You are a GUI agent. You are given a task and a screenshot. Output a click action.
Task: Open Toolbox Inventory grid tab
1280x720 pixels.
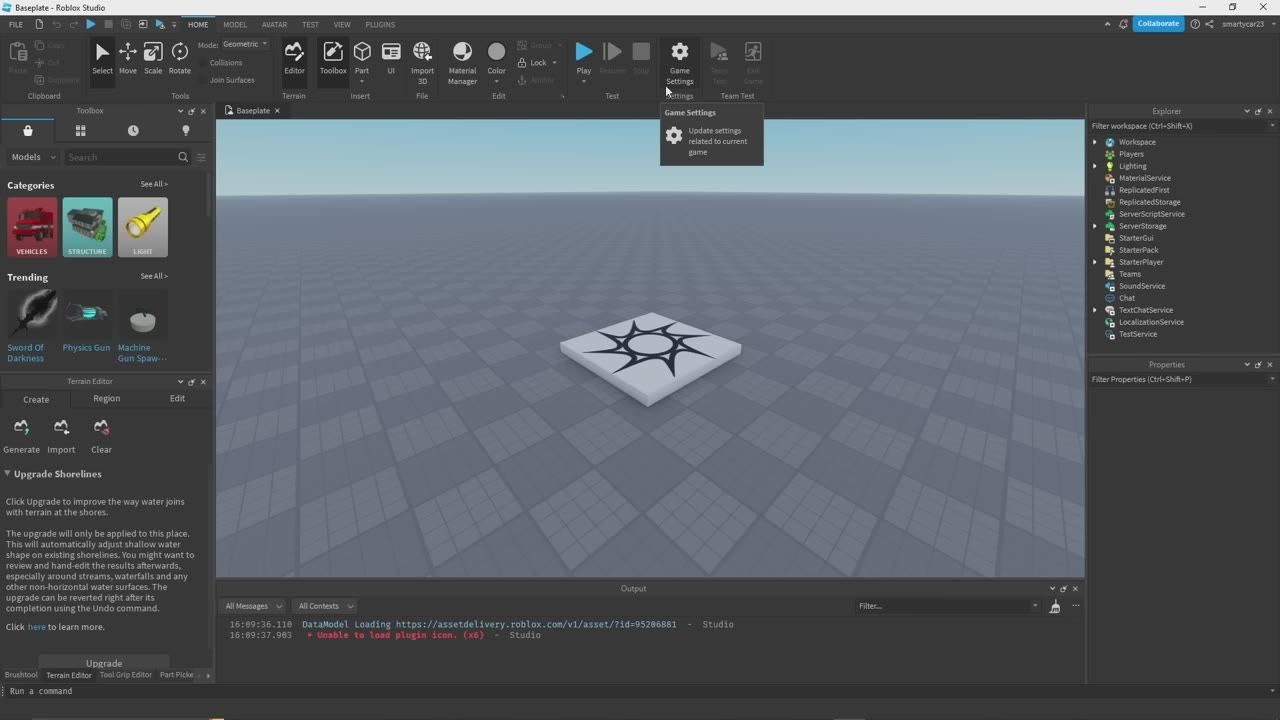tap(80, 131)
